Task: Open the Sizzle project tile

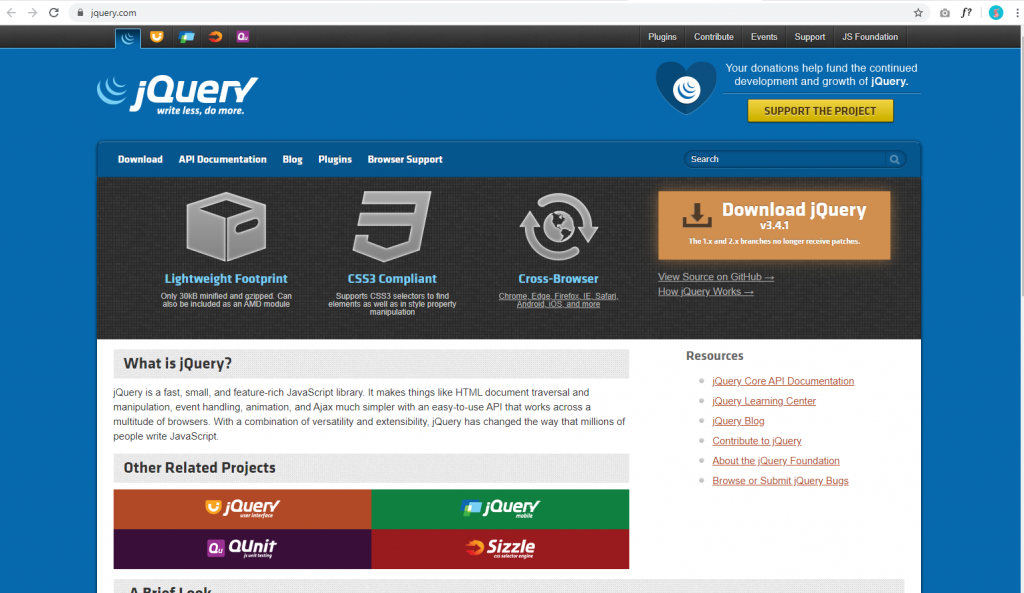Action: [x=500, y=549]
